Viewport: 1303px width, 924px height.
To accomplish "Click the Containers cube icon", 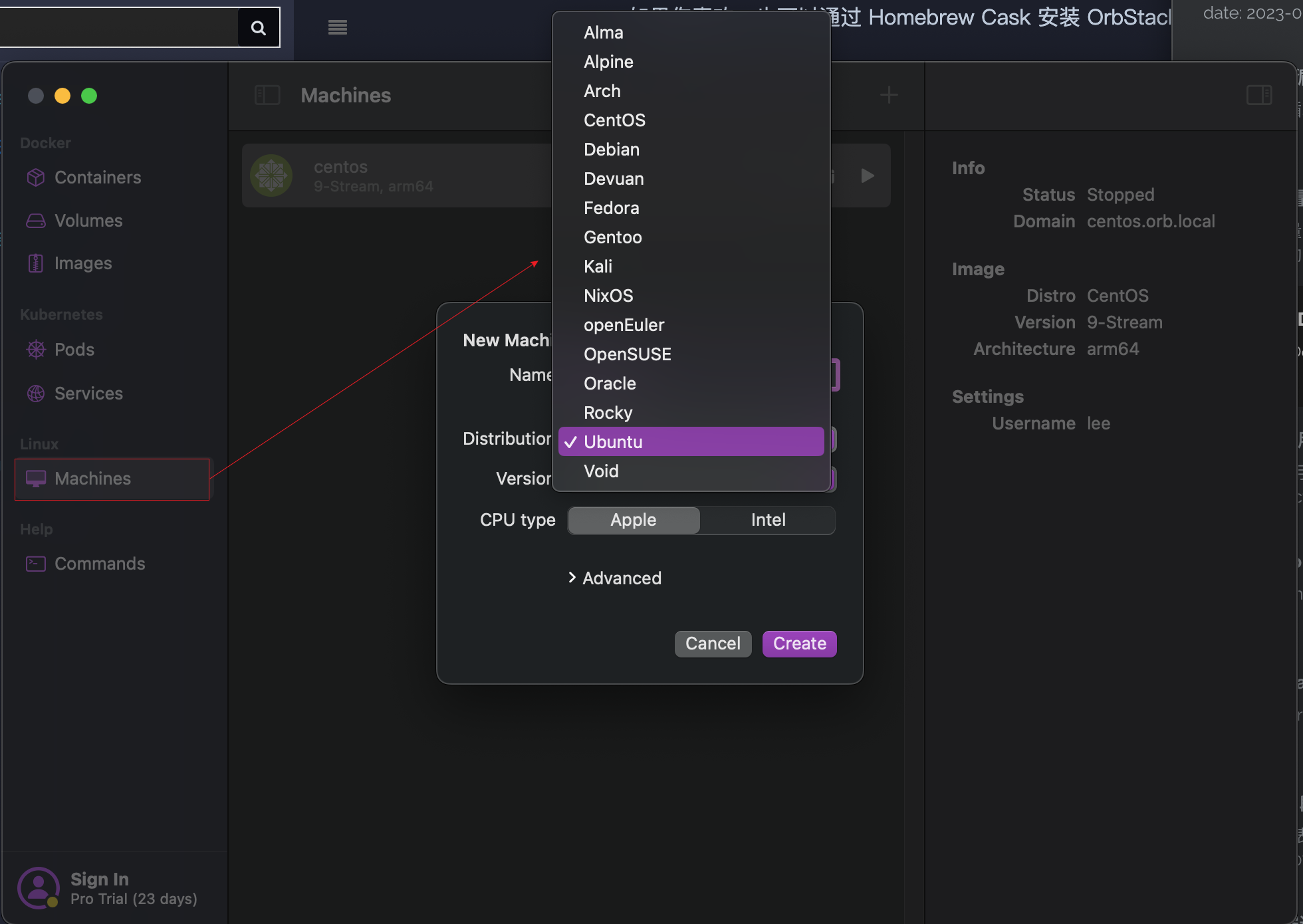I will (x=36, y=177).
